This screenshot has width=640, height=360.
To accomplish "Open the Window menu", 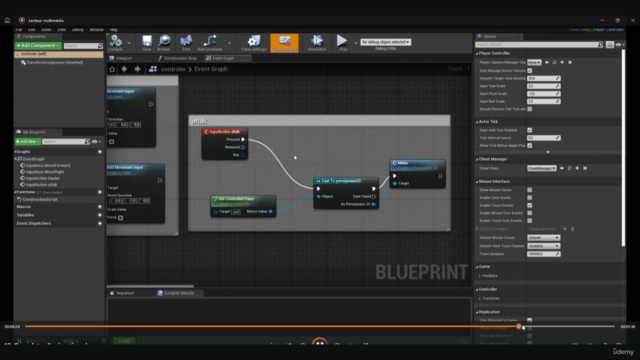I will coord(97,30).
